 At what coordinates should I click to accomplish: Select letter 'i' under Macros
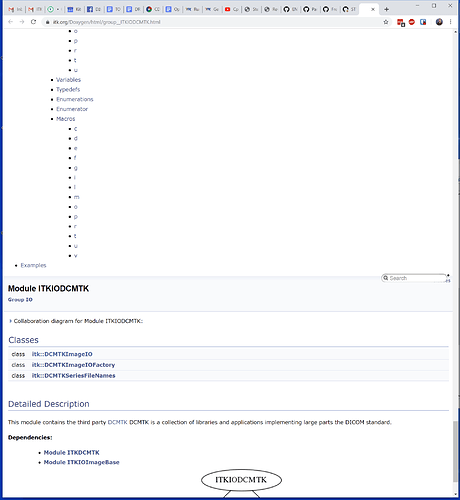75,177
